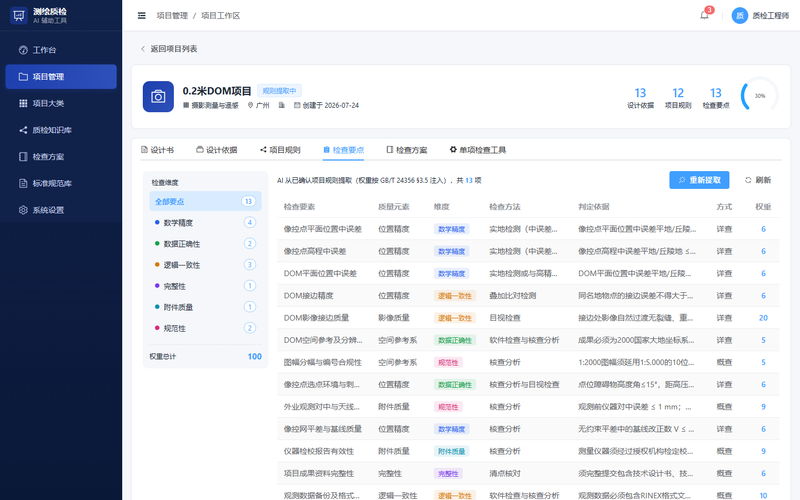The width and height of the screenshot is (800, 500).
Task: Click the blue camera project icon
Action: (x=158, y=96)
